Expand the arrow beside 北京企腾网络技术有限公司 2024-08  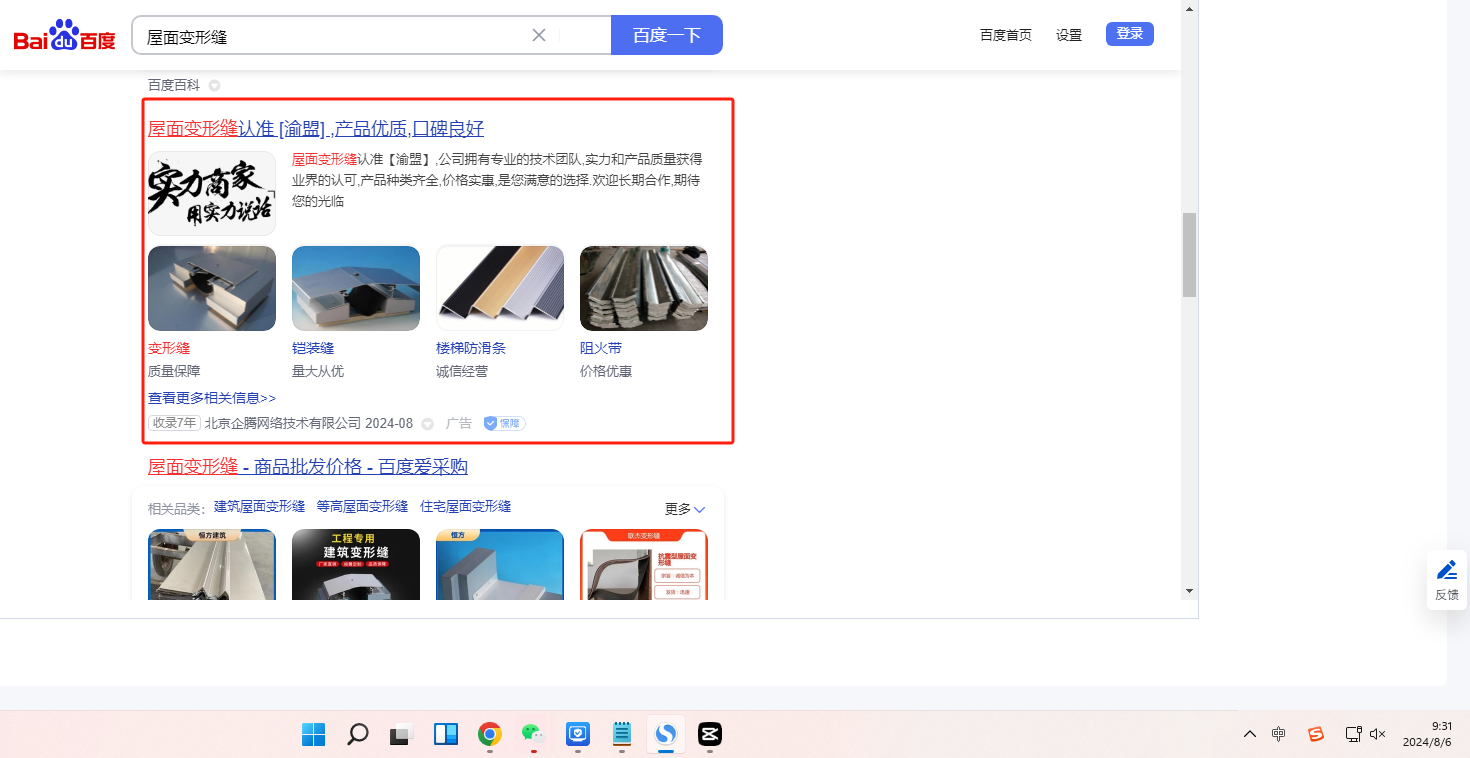click(428, 424)
